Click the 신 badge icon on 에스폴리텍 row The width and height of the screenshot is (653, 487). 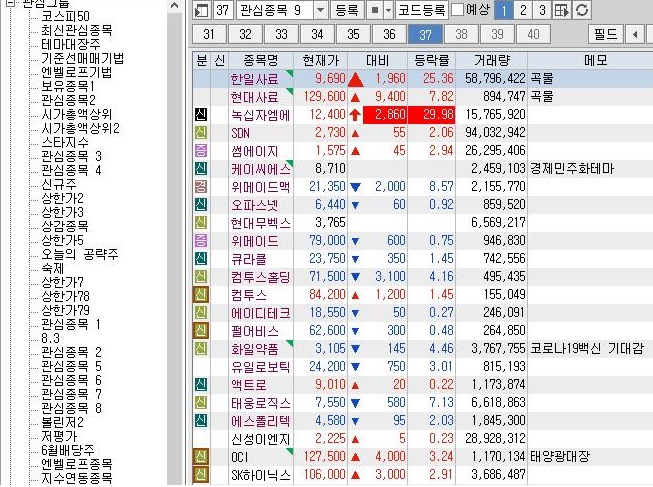point(201,420)
